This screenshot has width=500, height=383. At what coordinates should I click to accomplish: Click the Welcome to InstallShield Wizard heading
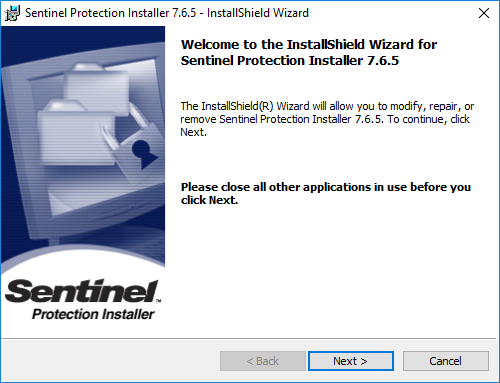coord(309,52)
